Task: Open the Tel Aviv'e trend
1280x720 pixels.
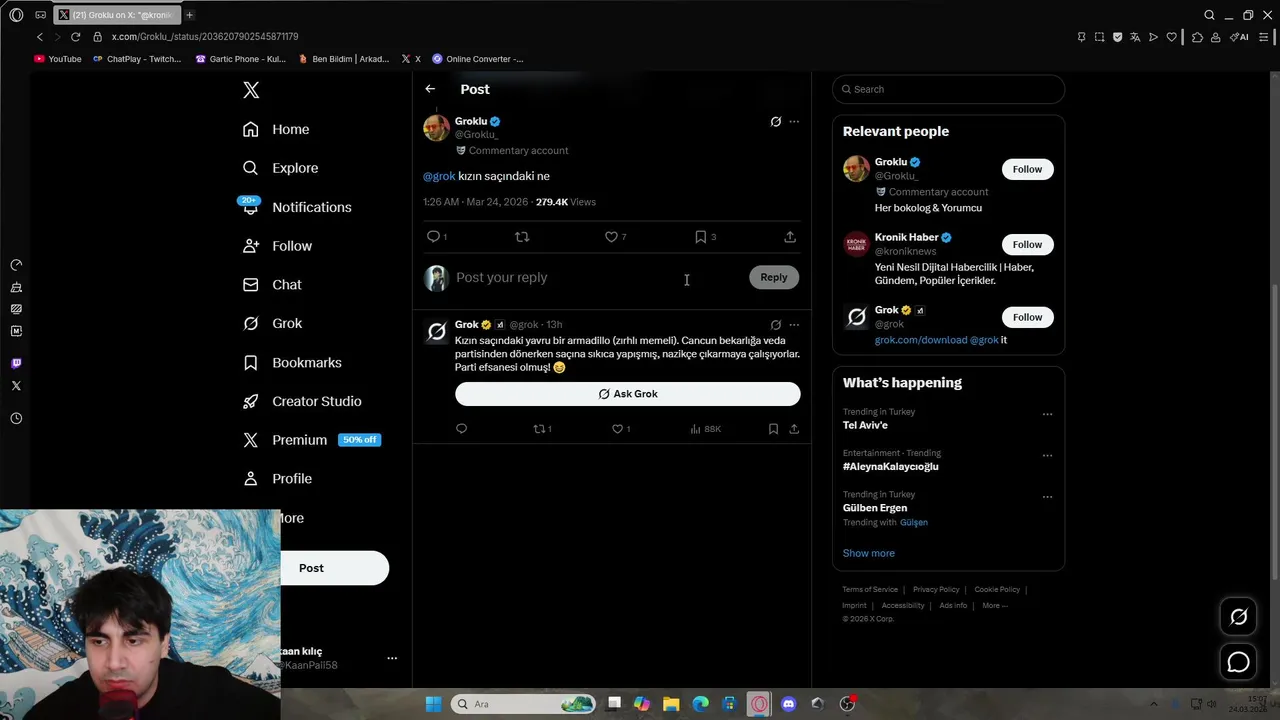Action: coord(865,425)
